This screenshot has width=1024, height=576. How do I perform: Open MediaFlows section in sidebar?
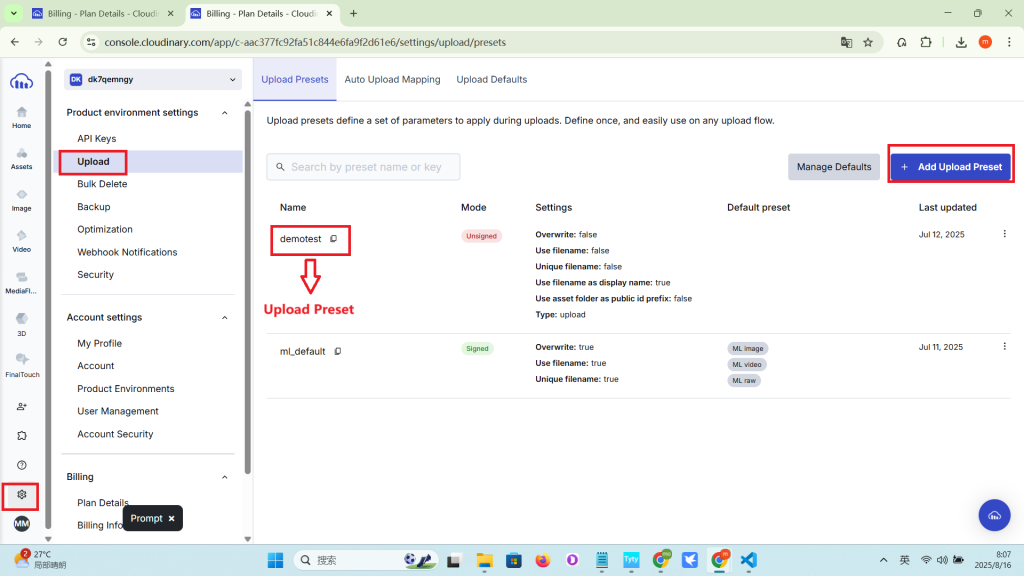tap(22, 283)
